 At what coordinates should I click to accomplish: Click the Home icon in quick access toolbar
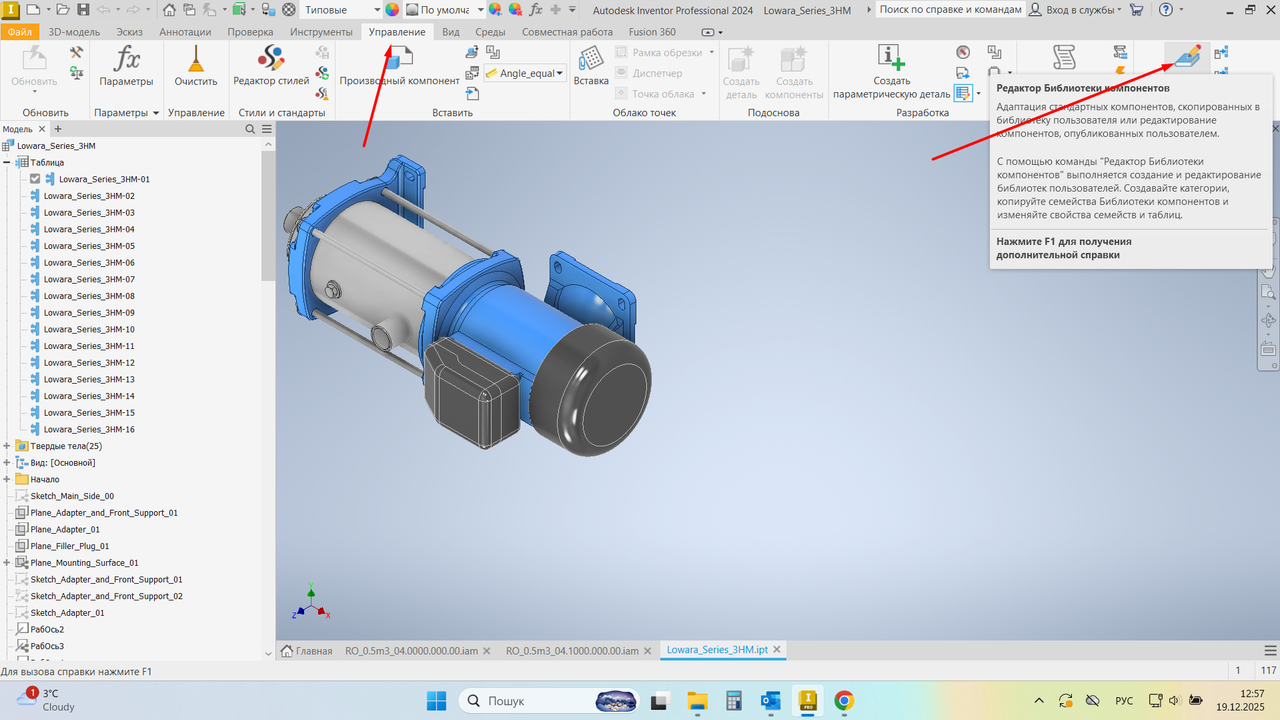pyautogui.click(x=169, y=10)
